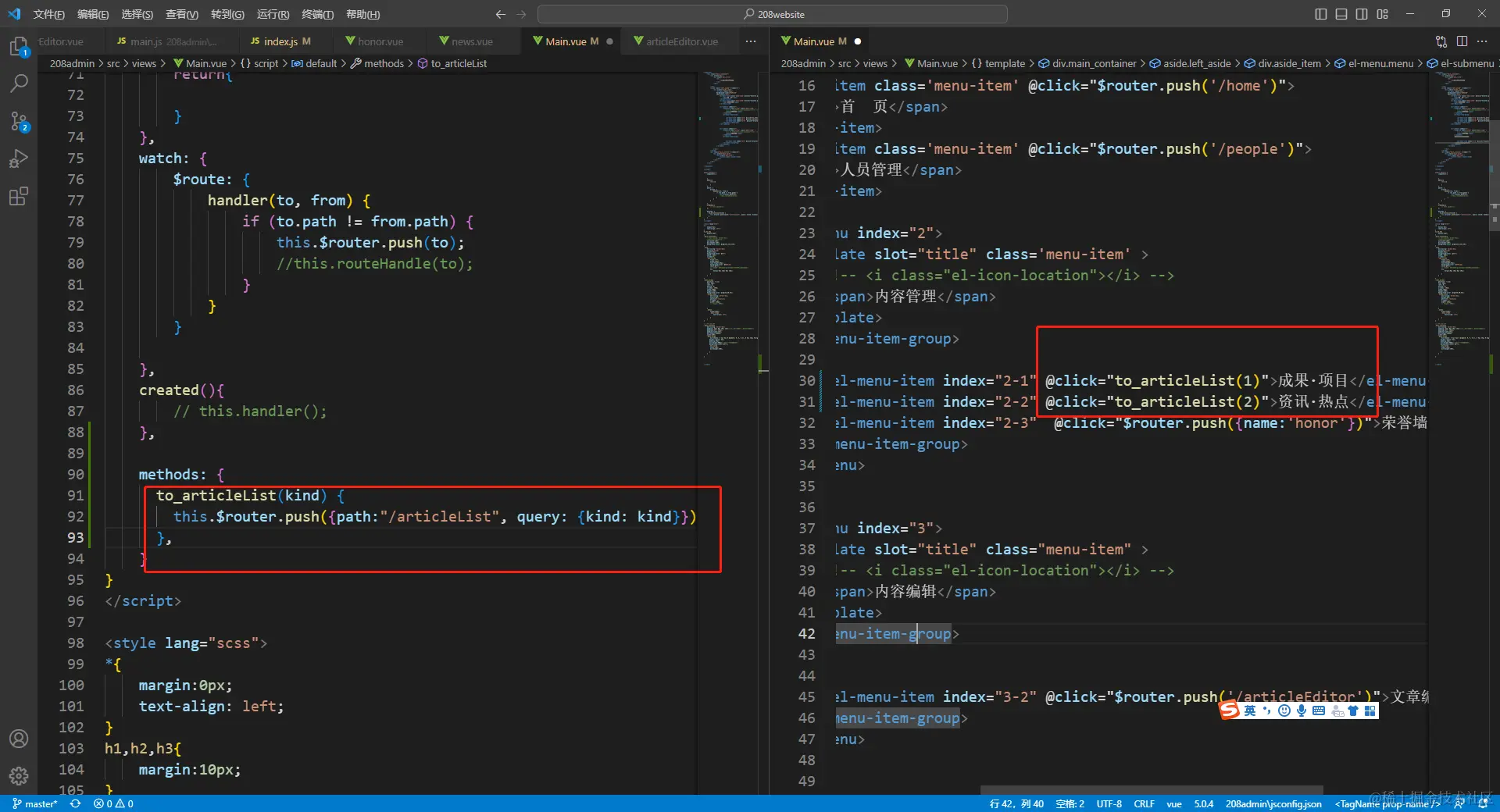Click the left editor minimap
Viewport: 1500px width, 812px height.
tap(730, 219)
